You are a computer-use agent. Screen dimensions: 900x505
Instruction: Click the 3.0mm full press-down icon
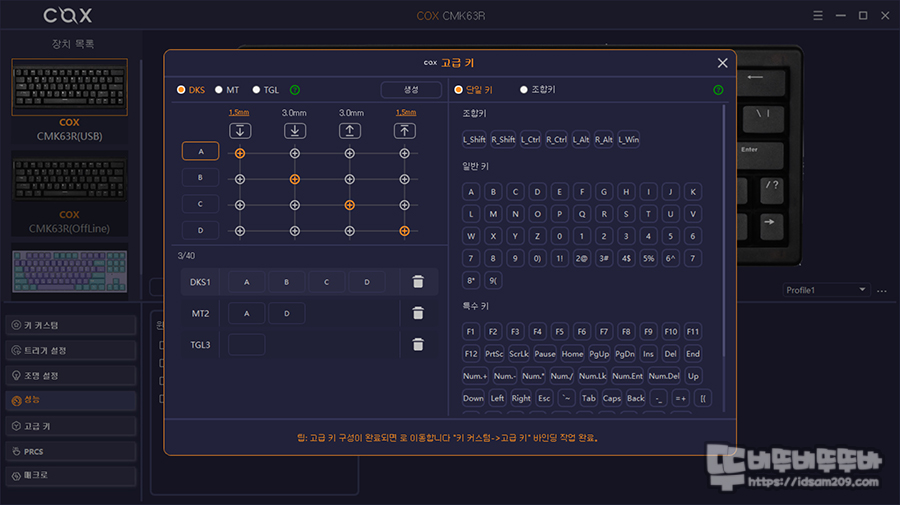294,131
